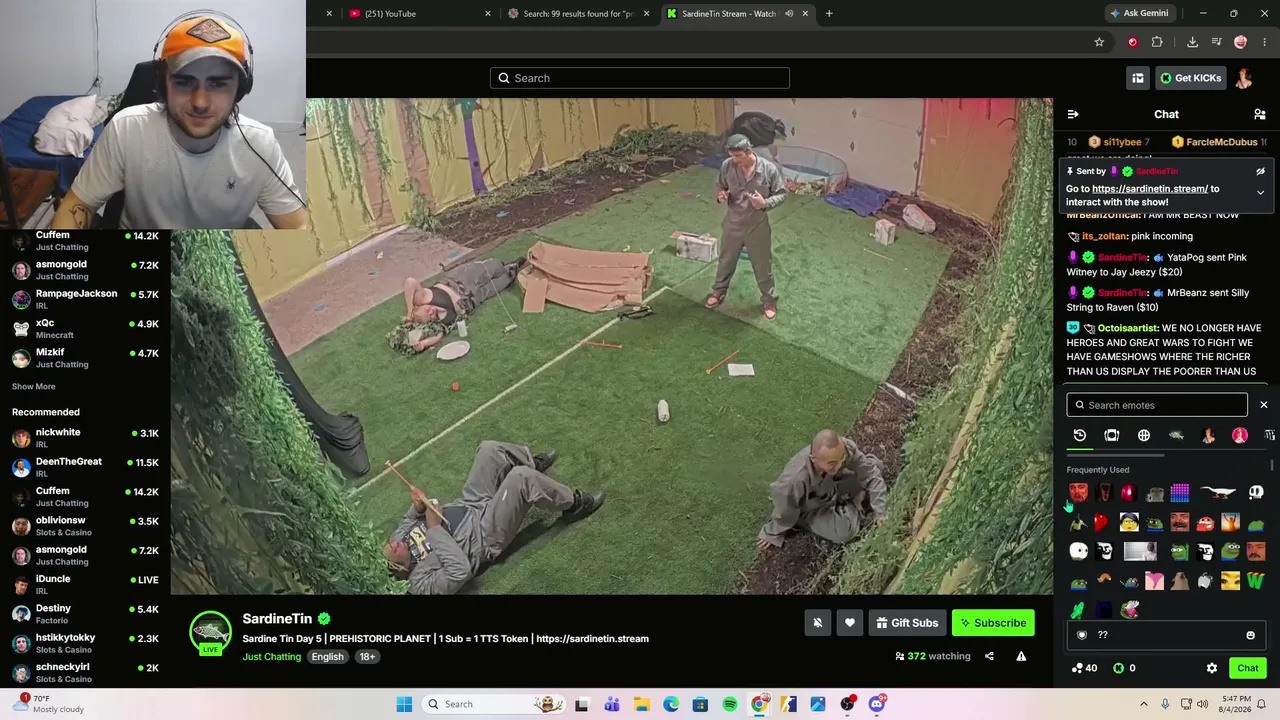Mute the SardineTin Stream browser tab
This screenshot has height=720, width=1280.
click(x=789, y=14)
